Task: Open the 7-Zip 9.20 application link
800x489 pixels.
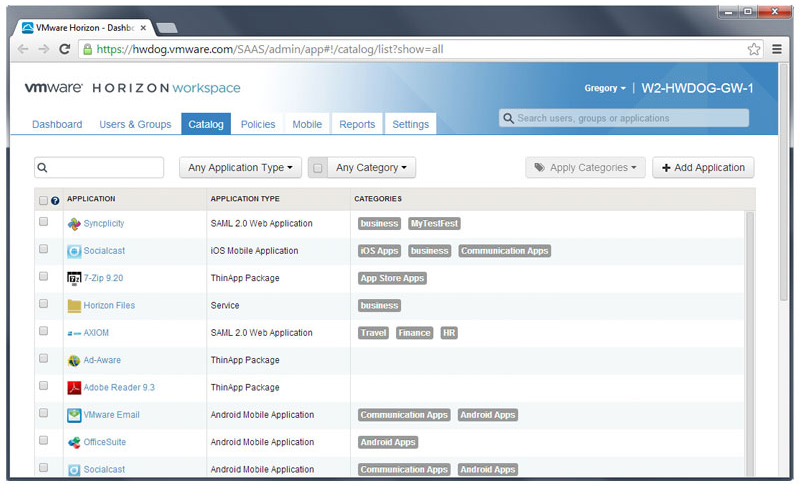Action: point(104,278)
